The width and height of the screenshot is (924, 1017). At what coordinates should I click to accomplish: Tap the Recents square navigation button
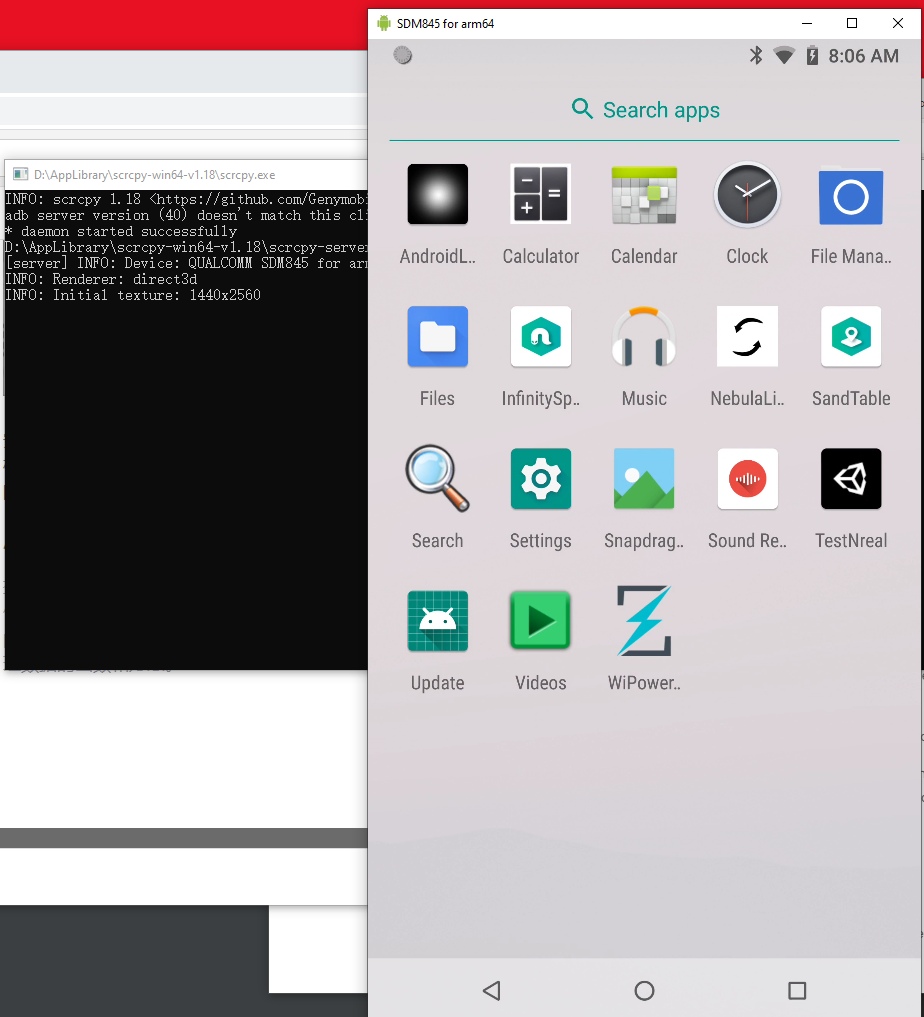point(797,990)
